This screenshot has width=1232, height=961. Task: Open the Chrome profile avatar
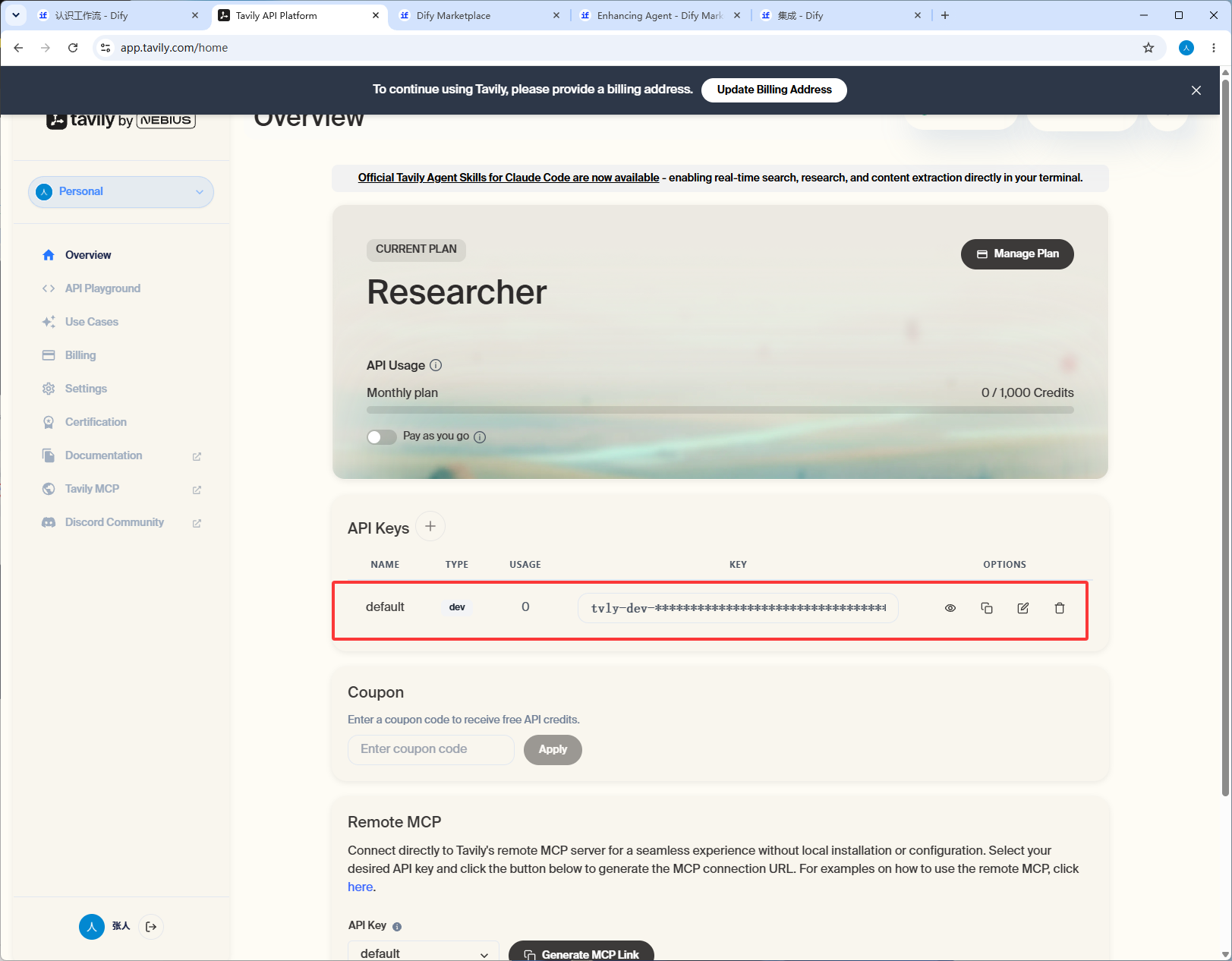pos(1186,48)
